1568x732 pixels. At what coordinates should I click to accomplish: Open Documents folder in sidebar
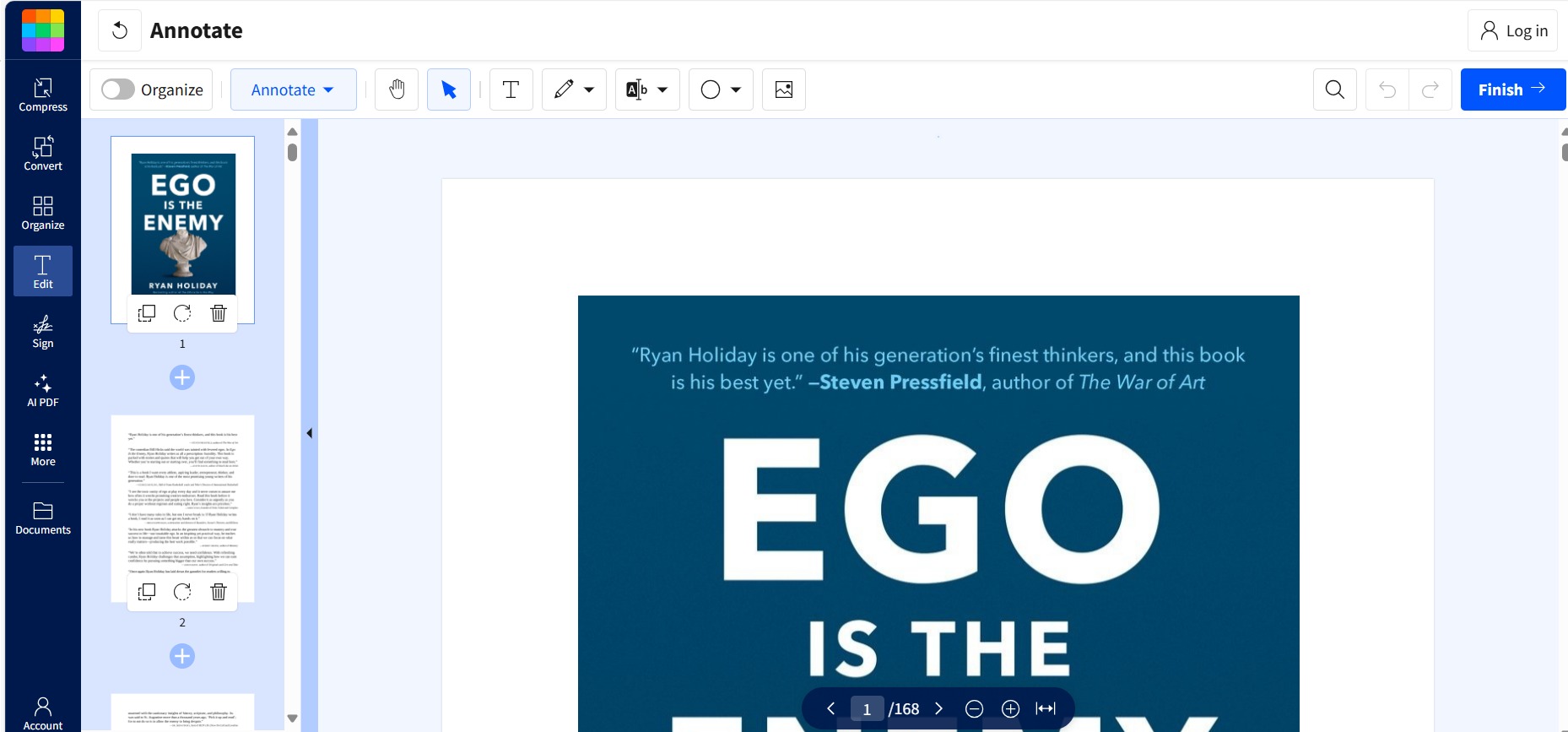(43, 518)
